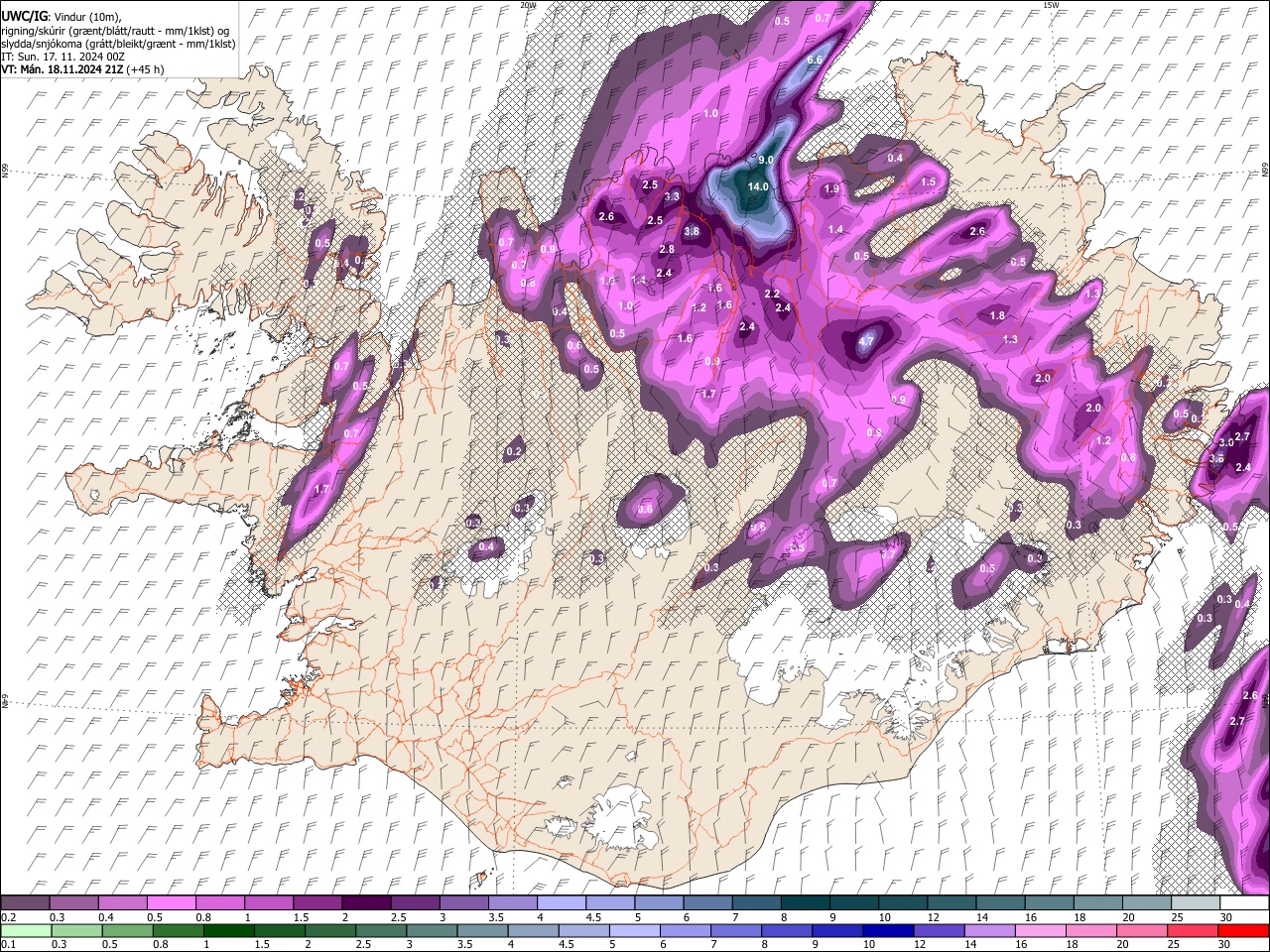Pick the darkest purple 2 swatch in upper legend

coord(367,903)
